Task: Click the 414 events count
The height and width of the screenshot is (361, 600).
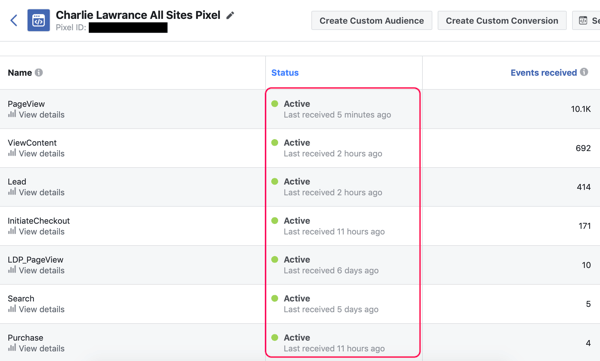Action: (584, 187)
